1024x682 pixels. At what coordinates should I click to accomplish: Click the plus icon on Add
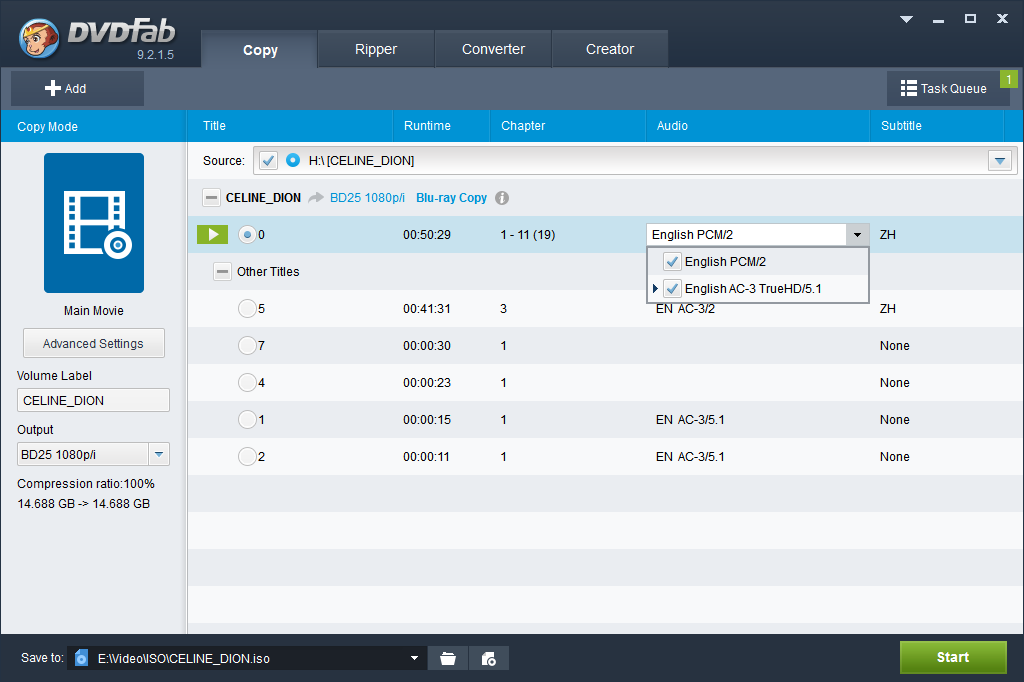pos(52,88)
